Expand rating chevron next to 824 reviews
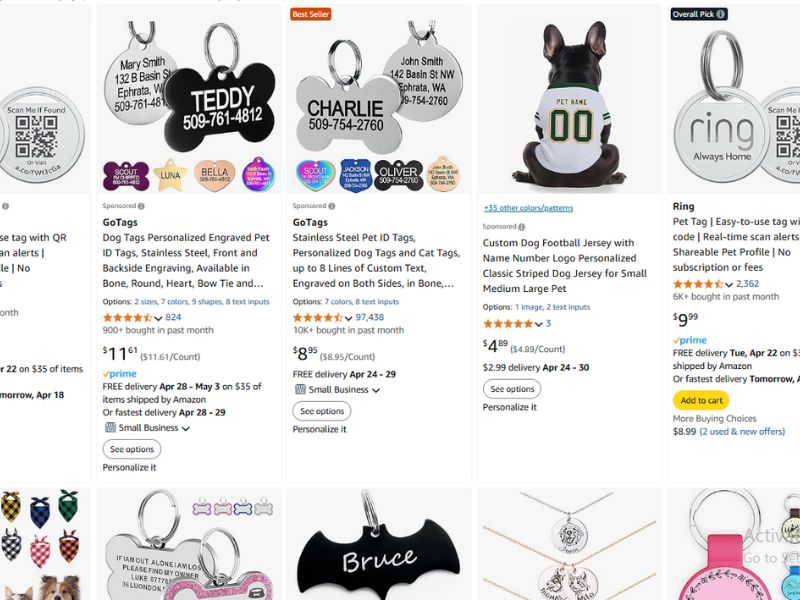This screenshot has height=600, width=800. click(x=158, y=318)
